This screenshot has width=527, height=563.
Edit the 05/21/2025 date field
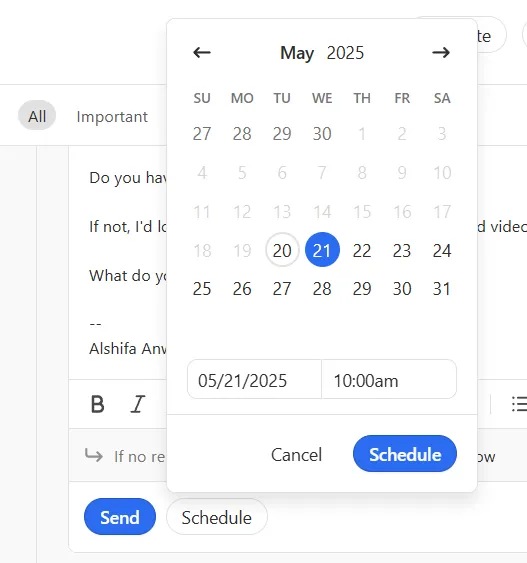click(x=254, y=379)
